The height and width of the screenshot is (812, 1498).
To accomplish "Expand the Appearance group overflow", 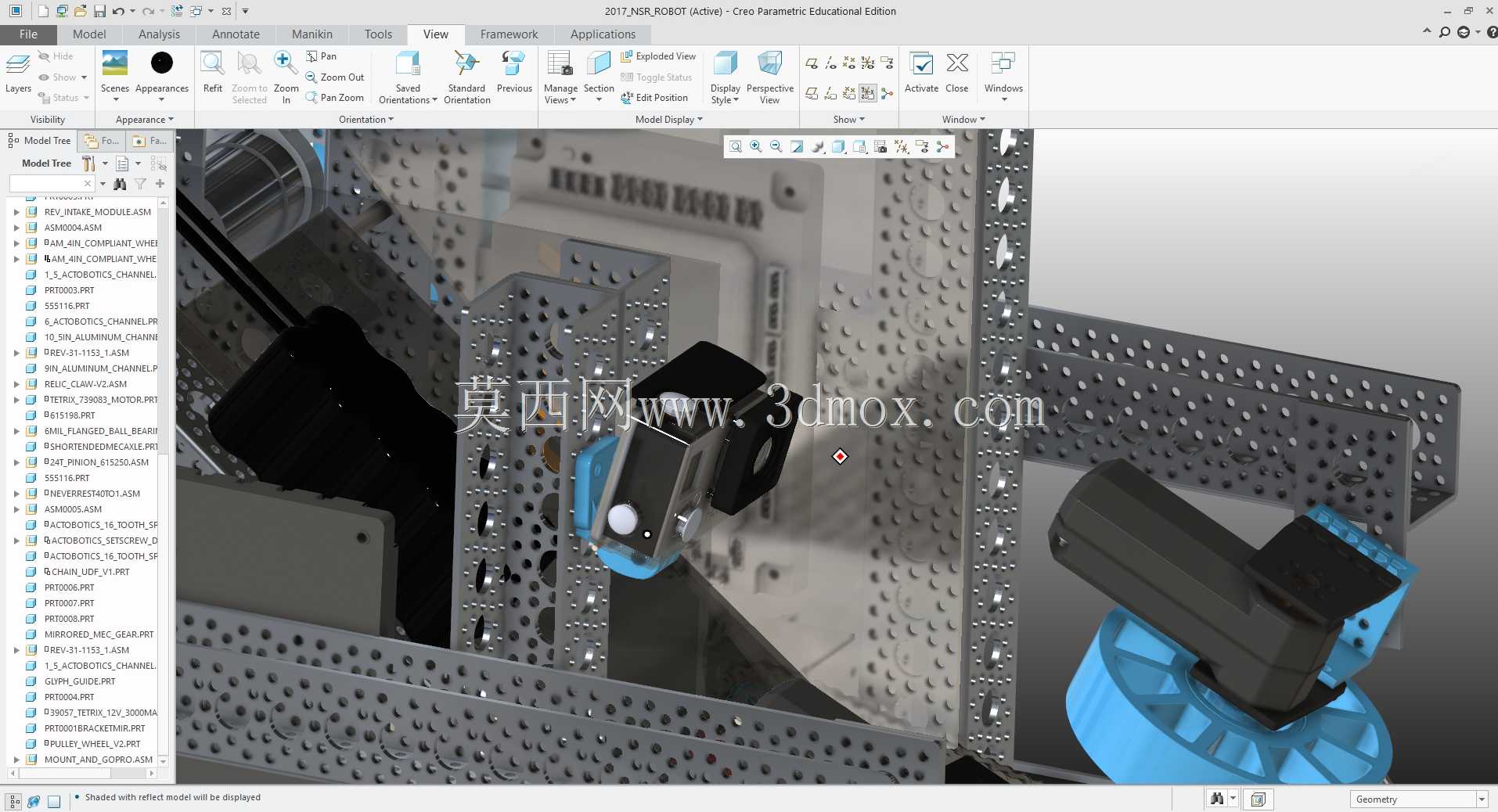I will (x=145, y=120).
